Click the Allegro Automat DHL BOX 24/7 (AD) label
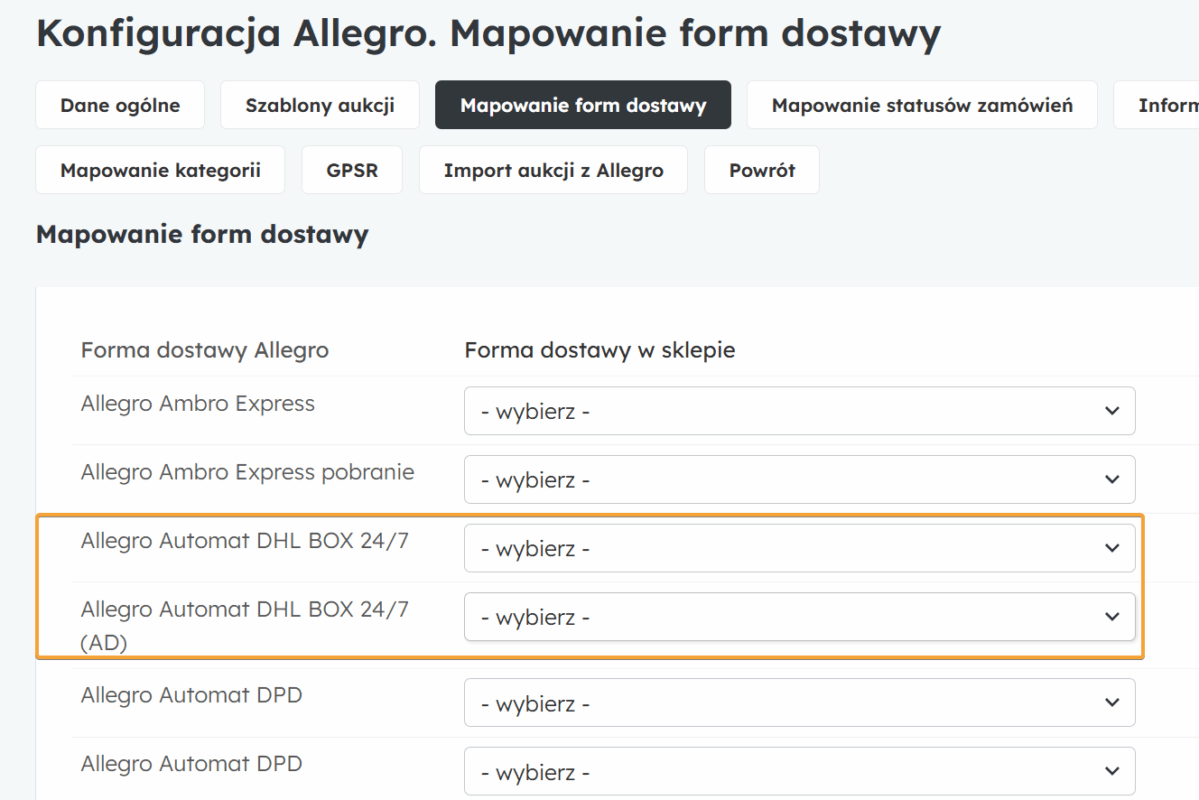 click(x=244, y=625)
